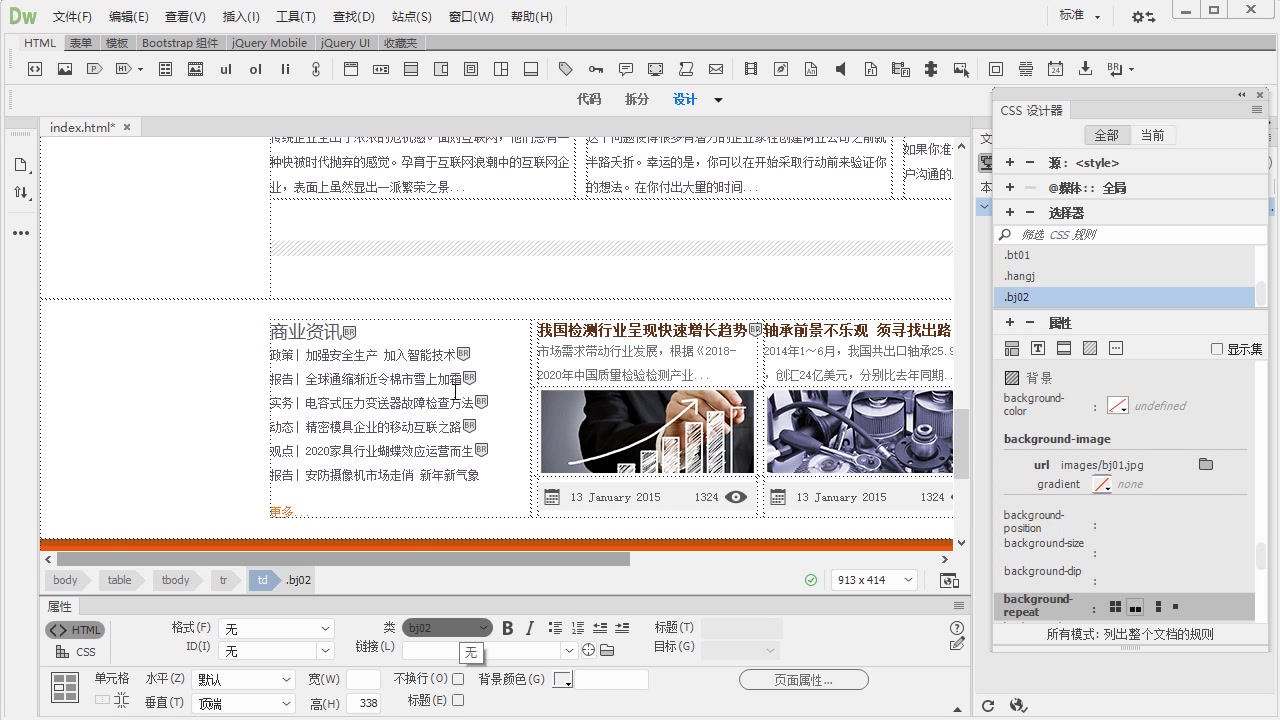Set background-repeat to no-repeat
The height and width of the screenshot is (720, 1280).
tap(1176, 606)
